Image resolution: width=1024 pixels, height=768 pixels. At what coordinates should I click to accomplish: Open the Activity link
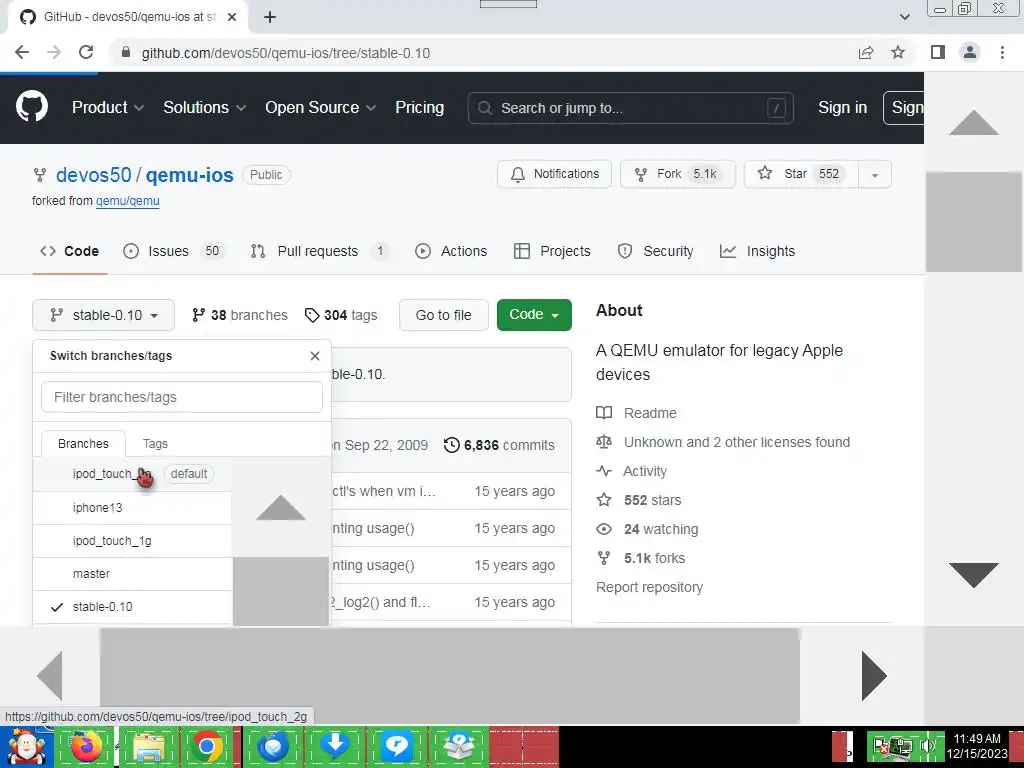(x=632, y=472)
